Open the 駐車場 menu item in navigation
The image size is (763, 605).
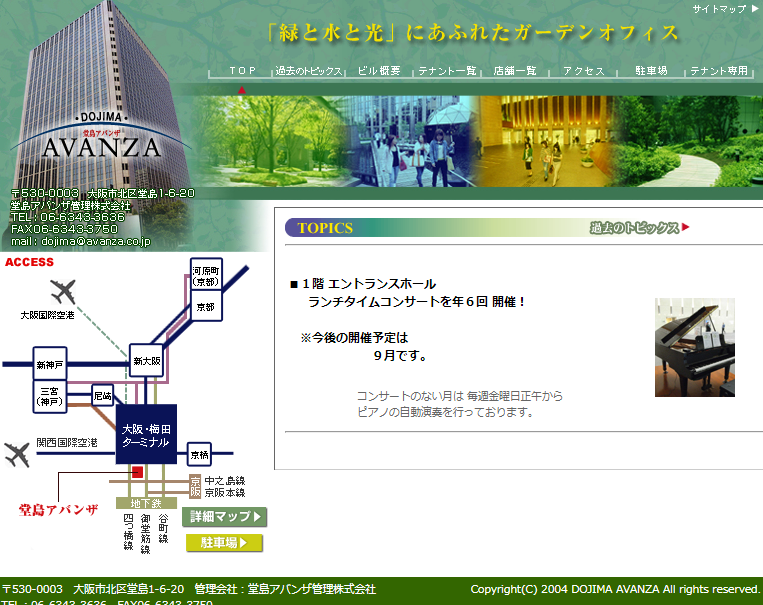pos(651,71)
